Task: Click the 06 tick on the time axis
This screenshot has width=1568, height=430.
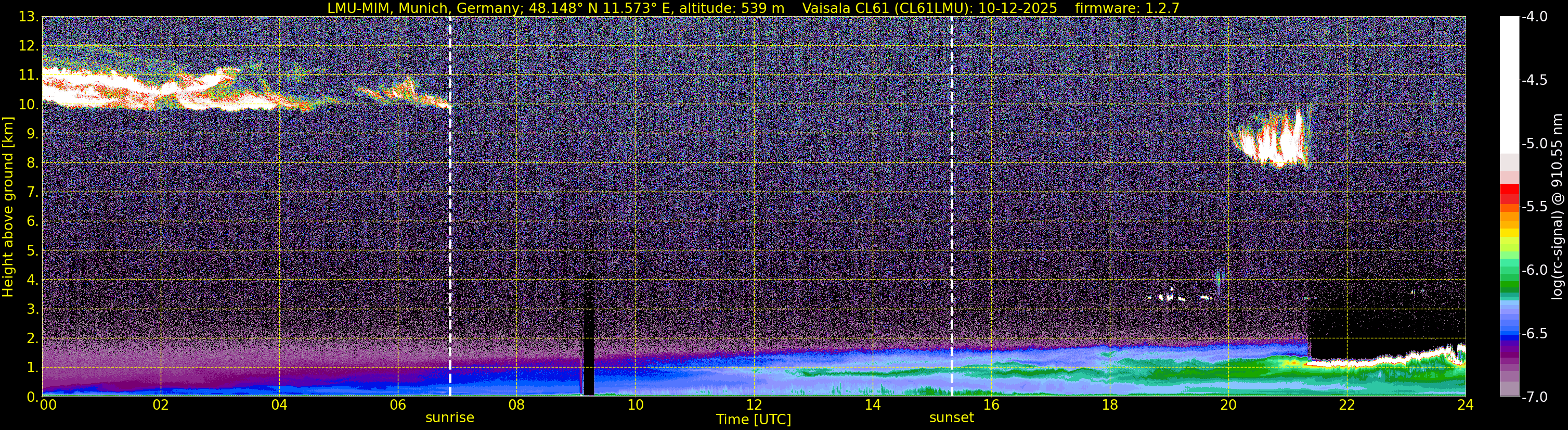Action: click(397, 405)
